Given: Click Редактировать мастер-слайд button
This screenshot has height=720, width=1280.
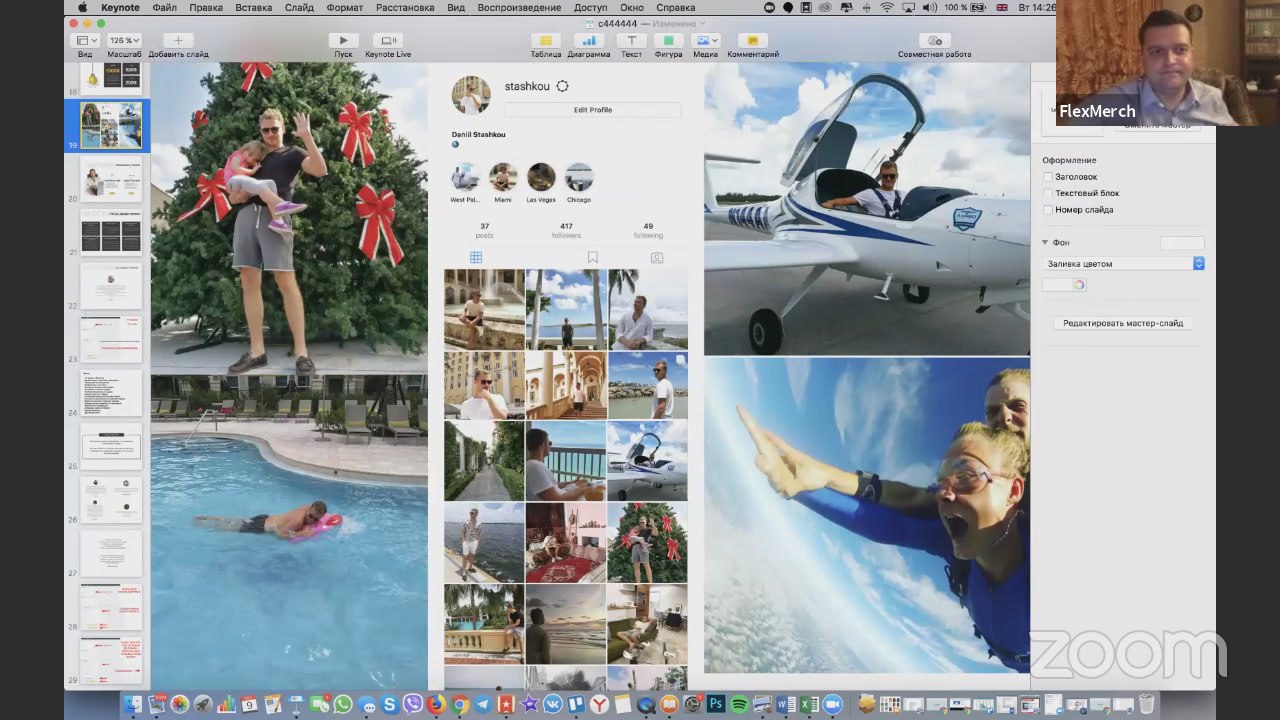Looking at the screenshot, I should tap(1123, 324).
